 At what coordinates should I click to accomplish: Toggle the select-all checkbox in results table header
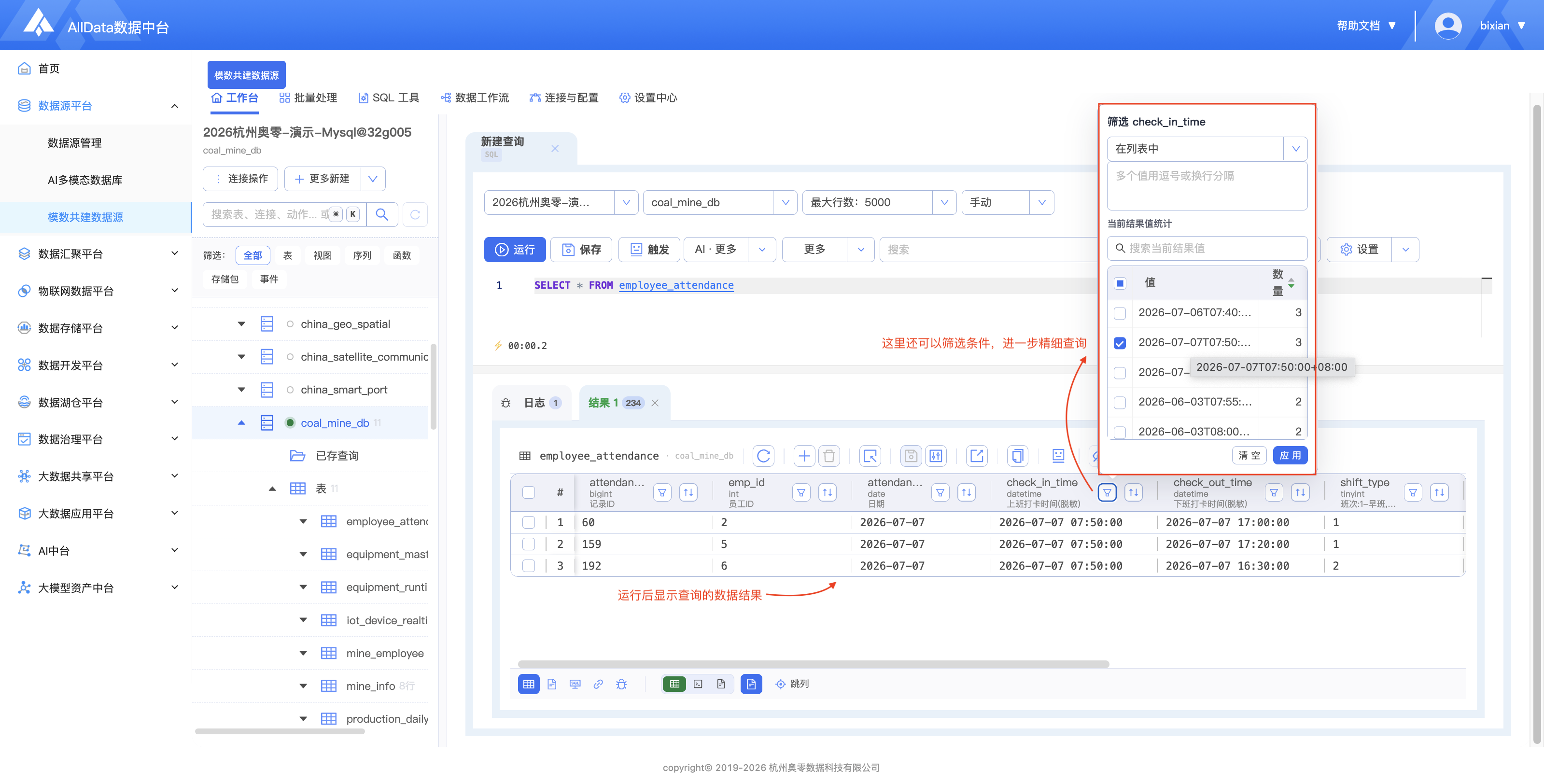click(528, 492)
